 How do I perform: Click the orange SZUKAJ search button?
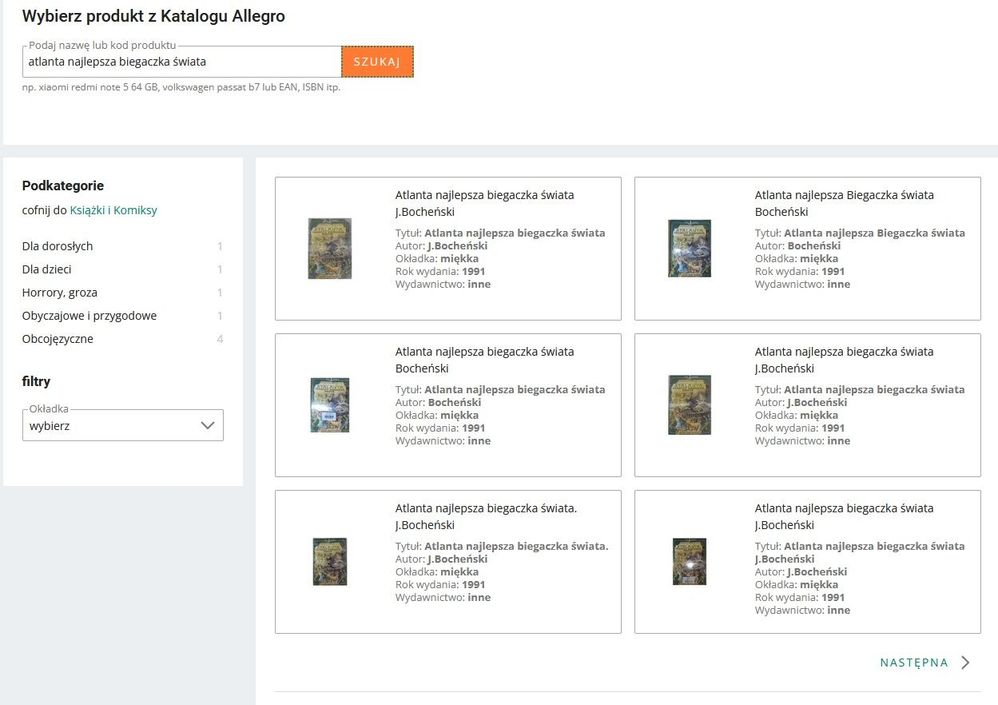pyautogui.click(x=377, y=62)
